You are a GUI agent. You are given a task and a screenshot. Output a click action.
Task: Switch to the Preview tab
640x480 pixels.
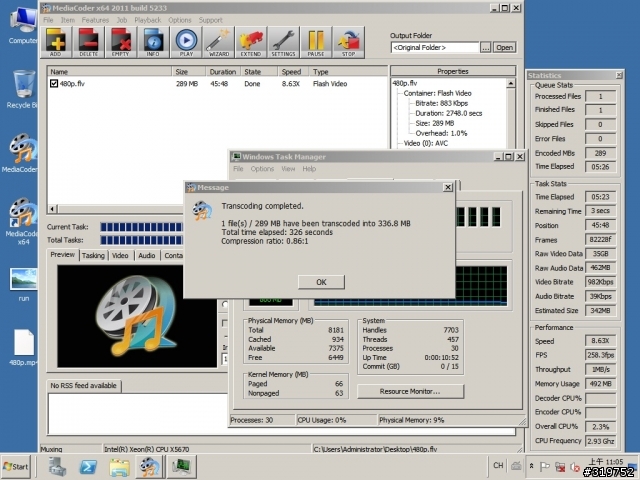62,255
